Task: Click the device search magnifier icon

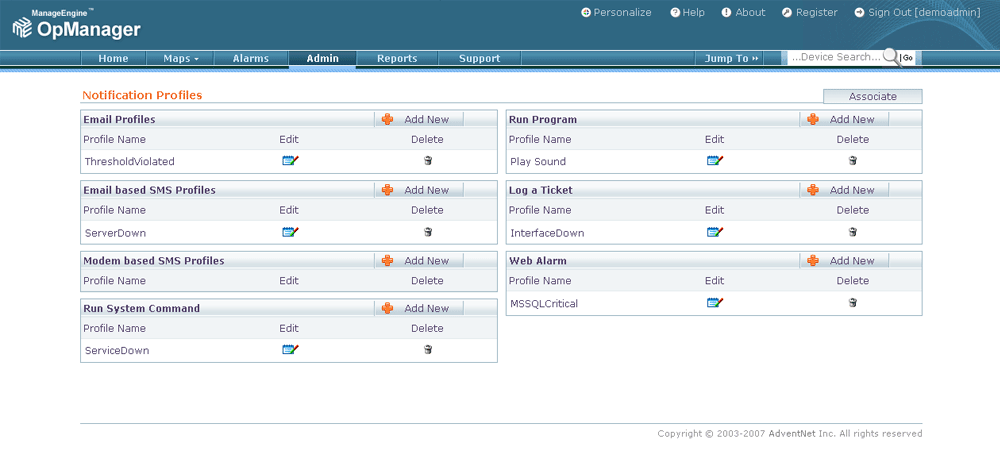Action: click(890, 58)
